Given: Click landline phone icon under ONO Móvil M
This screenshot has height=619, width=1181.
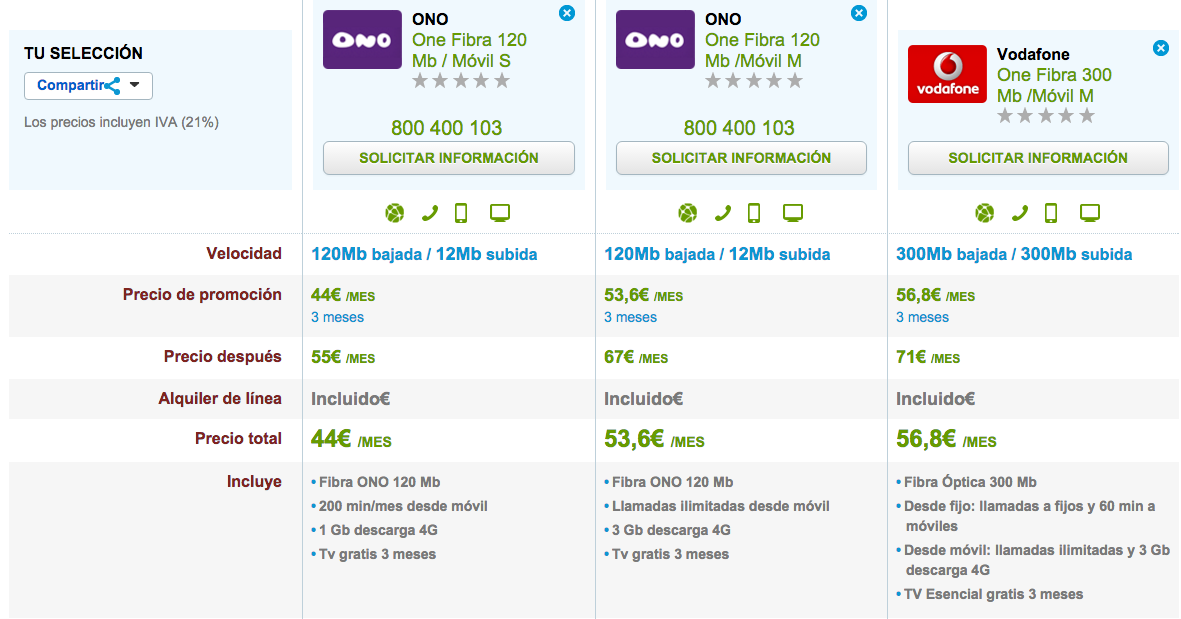Looking at the screenshot, I should [x=722, y=214].
